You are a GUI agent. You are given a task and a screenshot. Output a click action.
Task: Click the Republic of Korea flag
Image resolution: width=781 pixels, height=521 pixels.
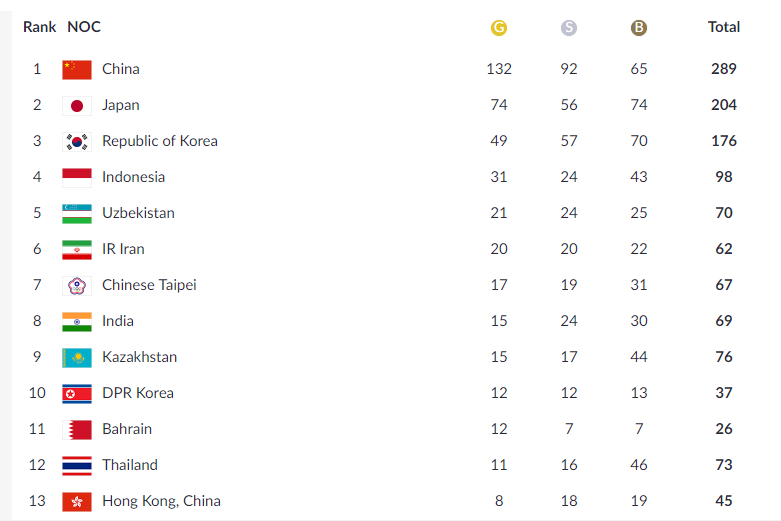tap(77, 141)
